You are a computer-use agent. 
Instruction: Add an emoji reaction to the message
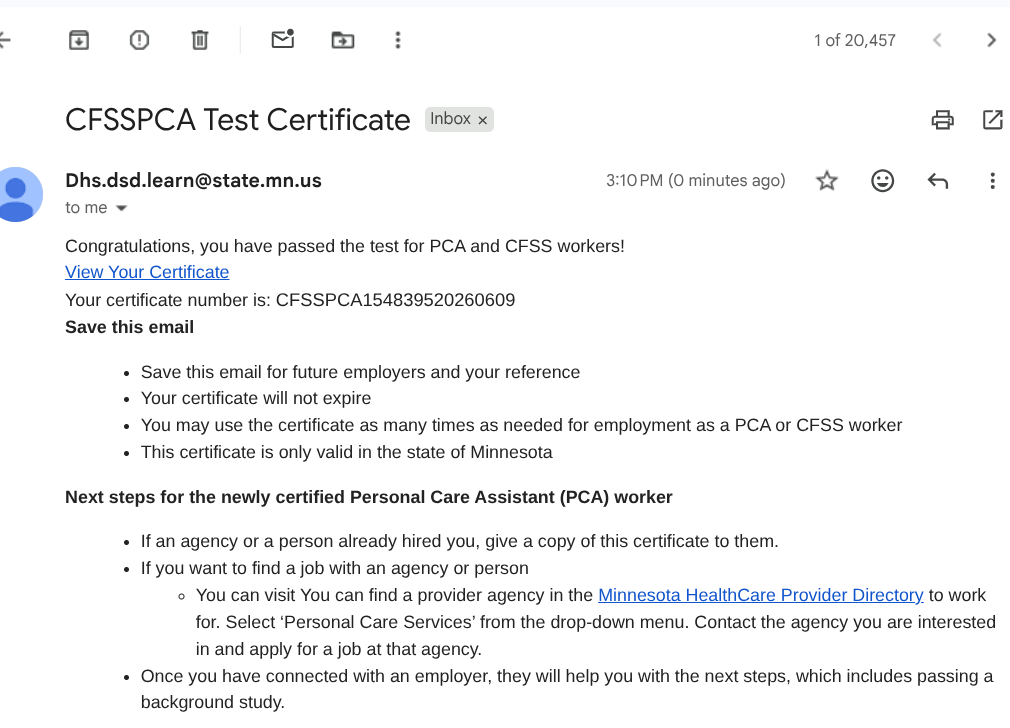point(882,180)
